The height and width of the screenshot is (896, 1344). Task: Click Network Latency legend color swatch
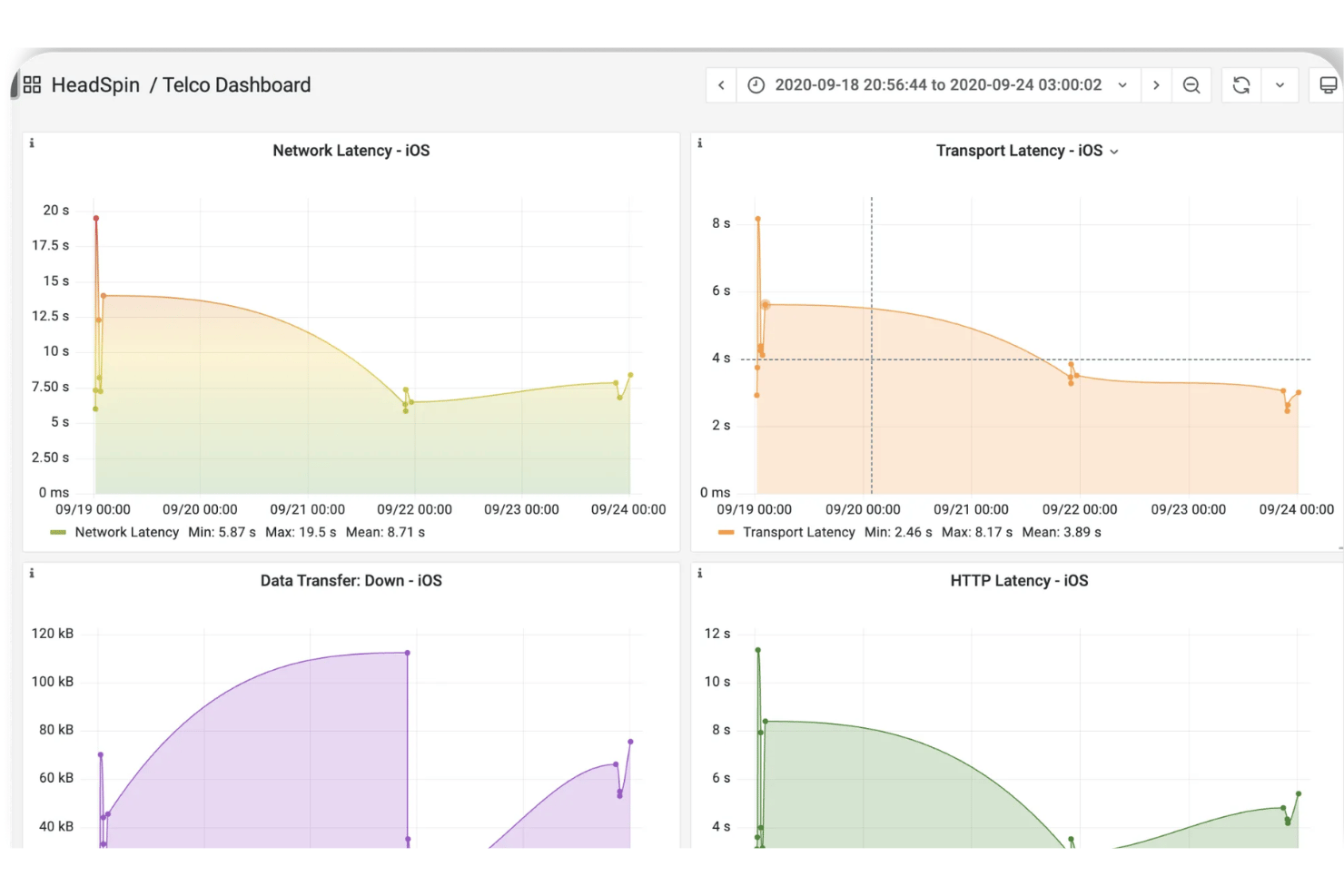click(58, 533)
